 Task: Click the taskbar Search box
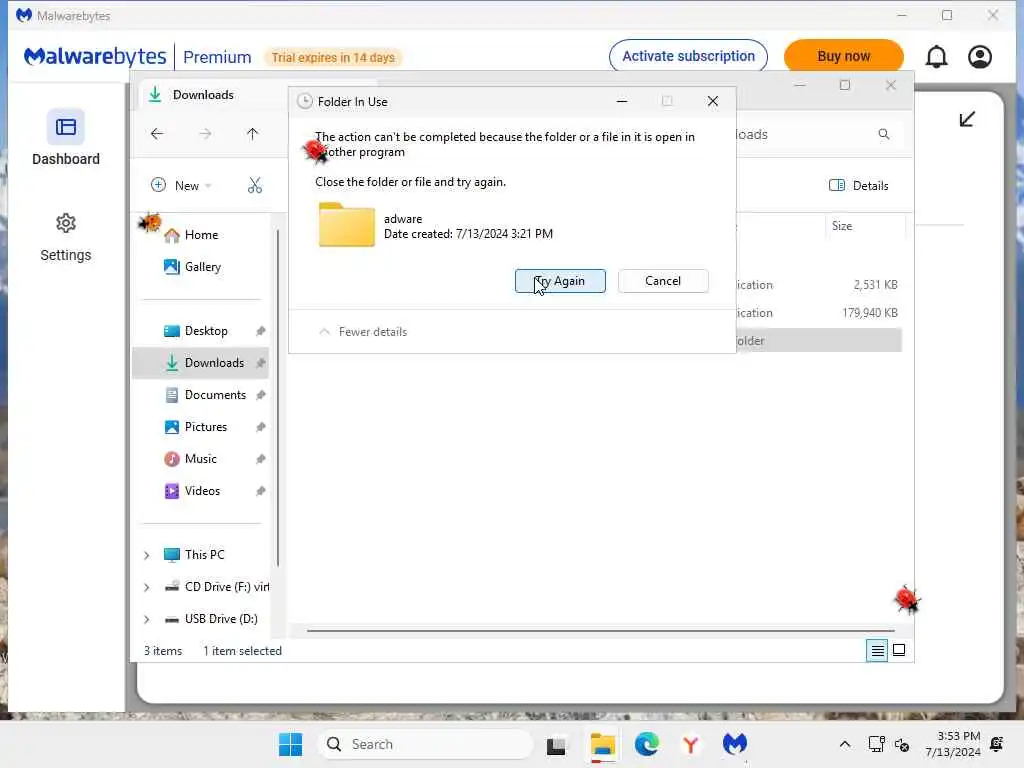pos(425,744)
